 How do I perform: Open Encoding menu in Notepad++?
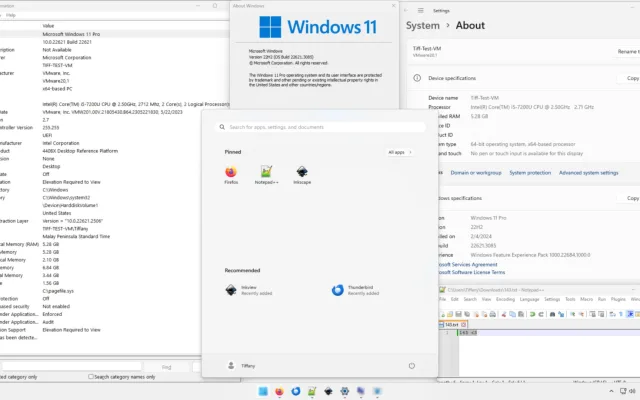pyautogui.click(x=505, y=299)
